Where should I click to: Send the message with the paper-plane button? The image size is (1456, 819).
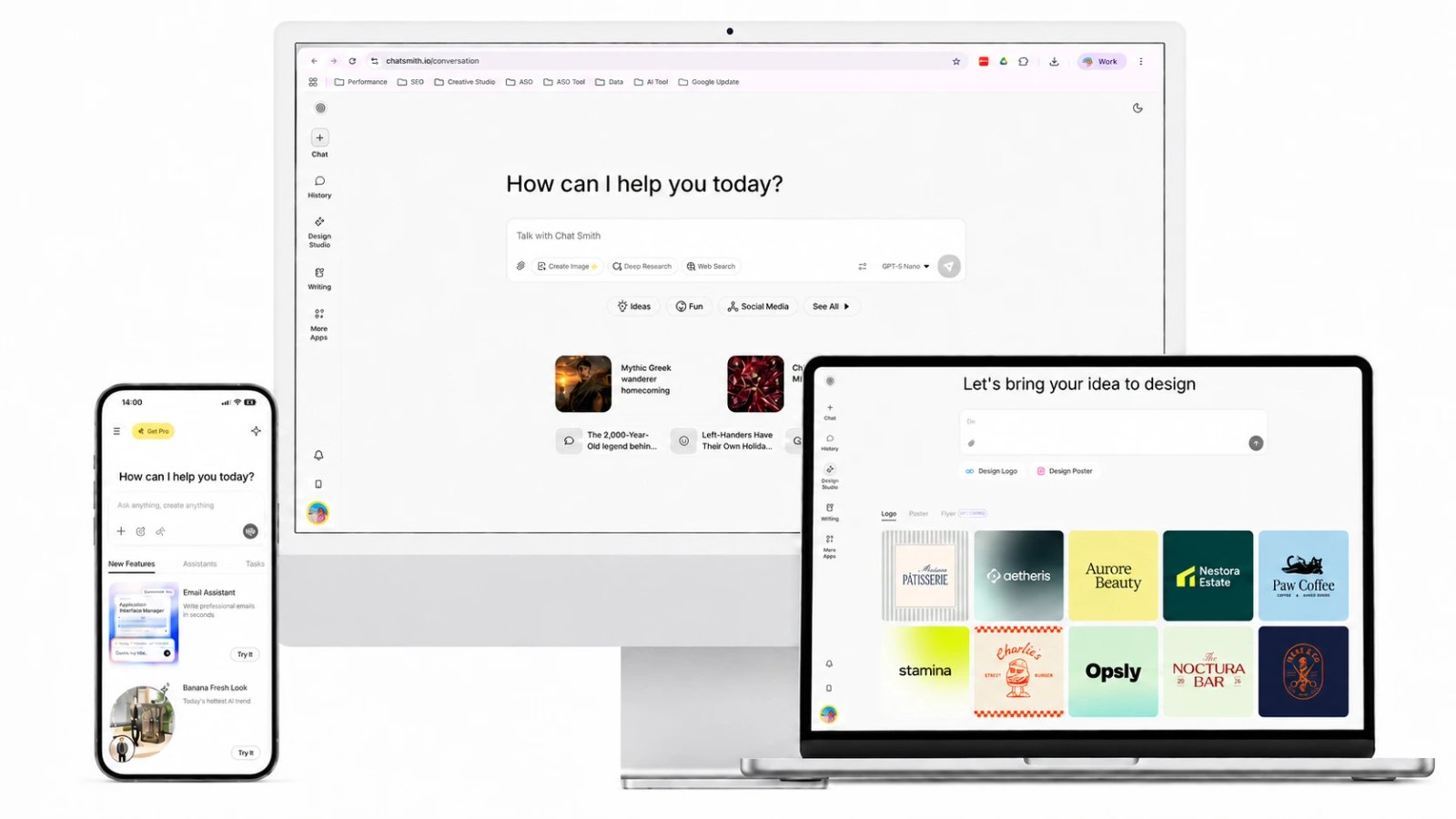pyautogui.click(x=949, y=267)
